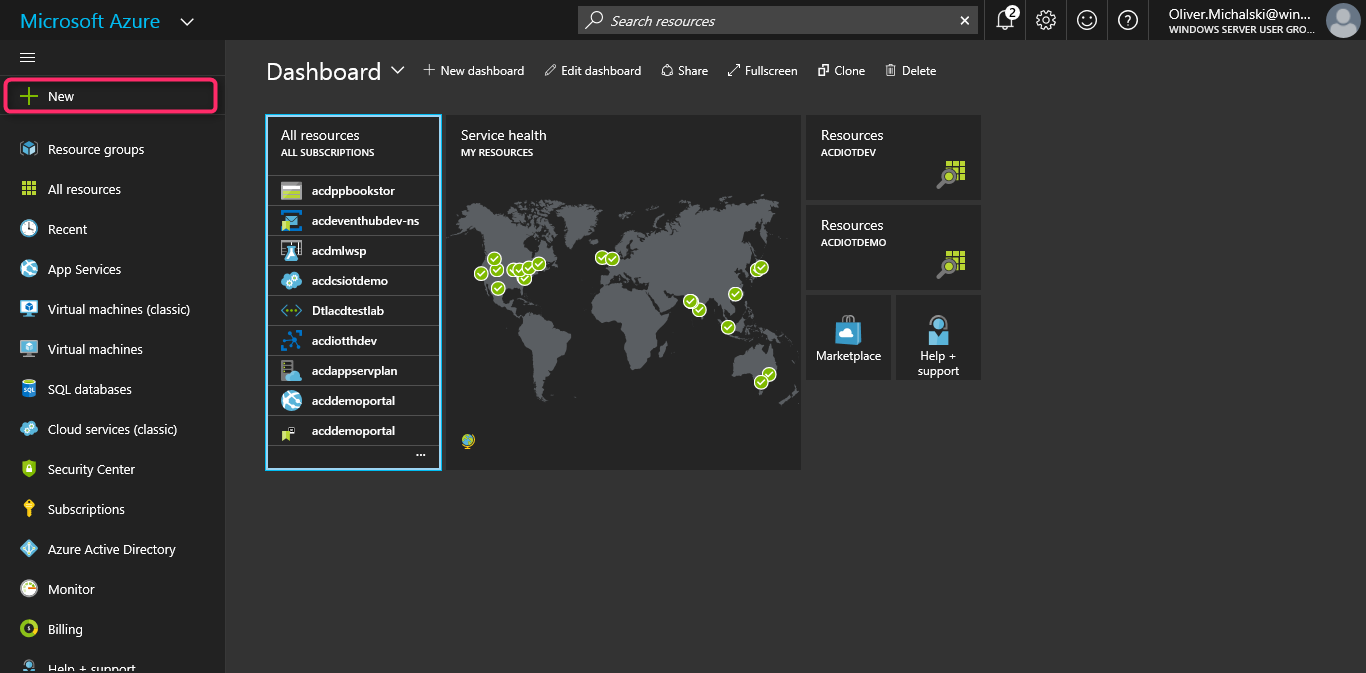
Task: Click the Security Center shield icon
Action: [x=29, y=469]
